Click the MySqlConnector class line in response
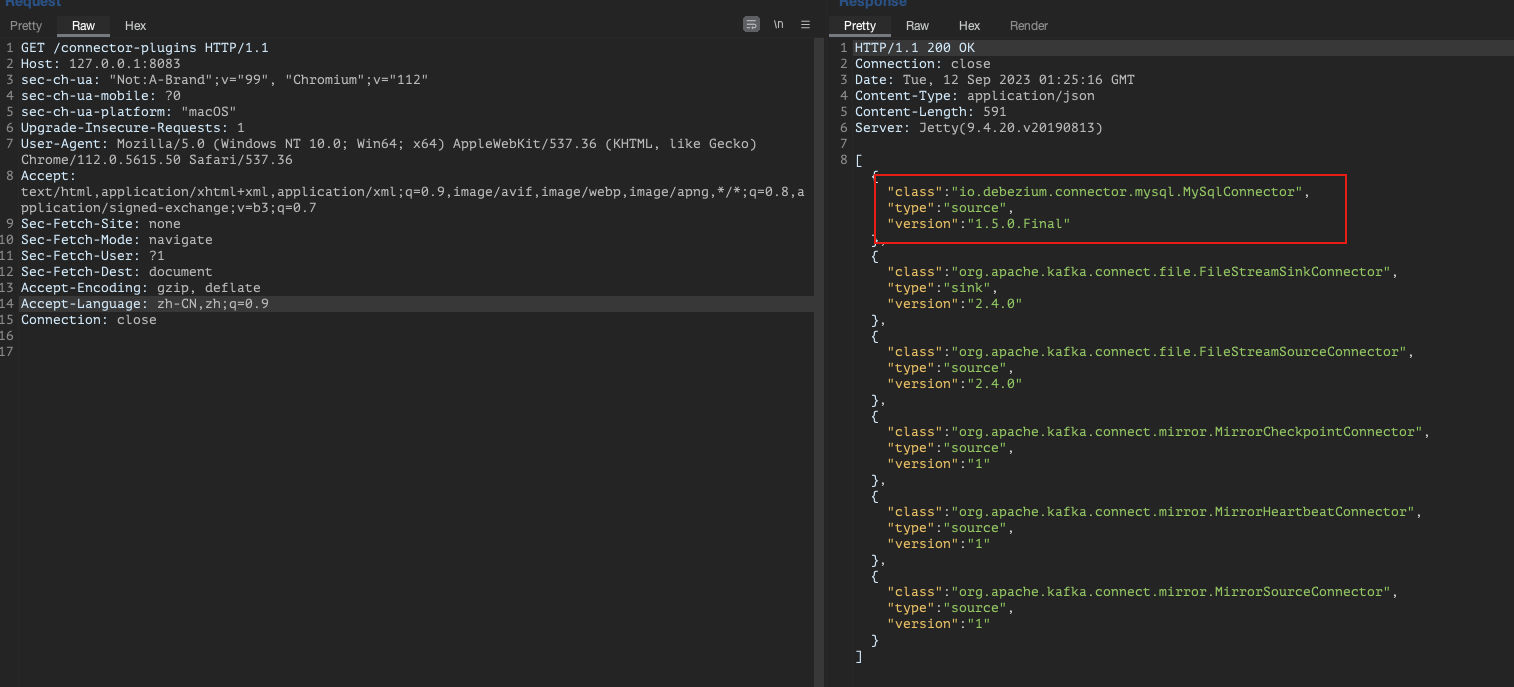 point(1098,192)
